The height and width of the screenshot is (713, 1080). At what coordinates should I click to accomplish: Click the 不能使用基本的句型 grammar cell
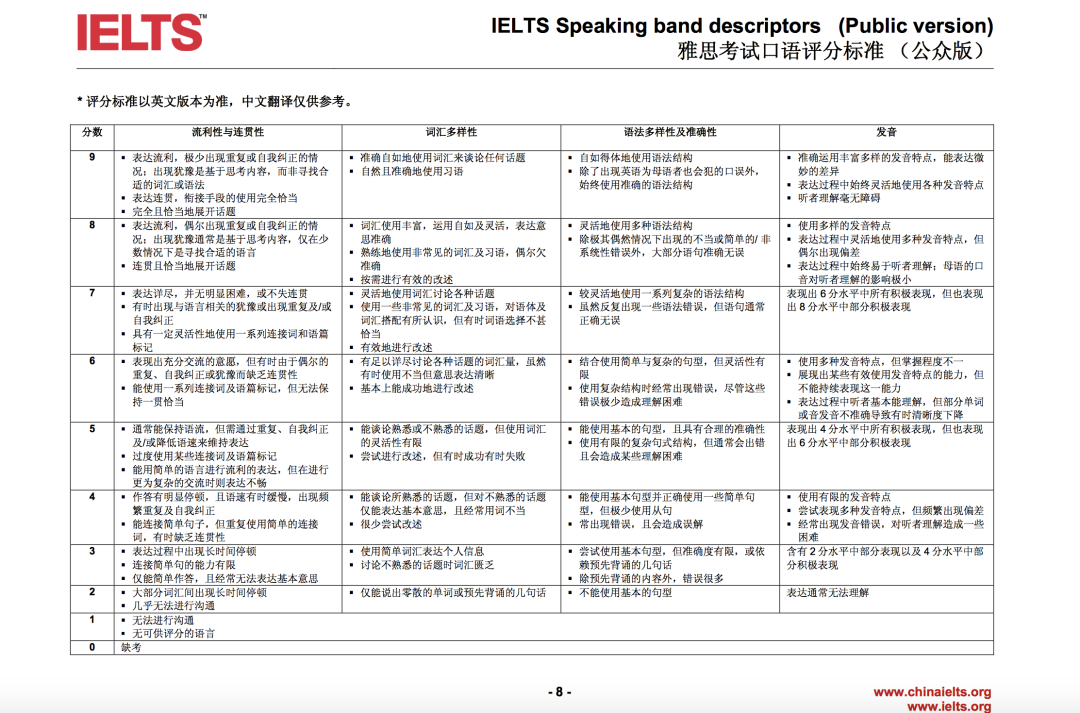click(x=625, y=592)
